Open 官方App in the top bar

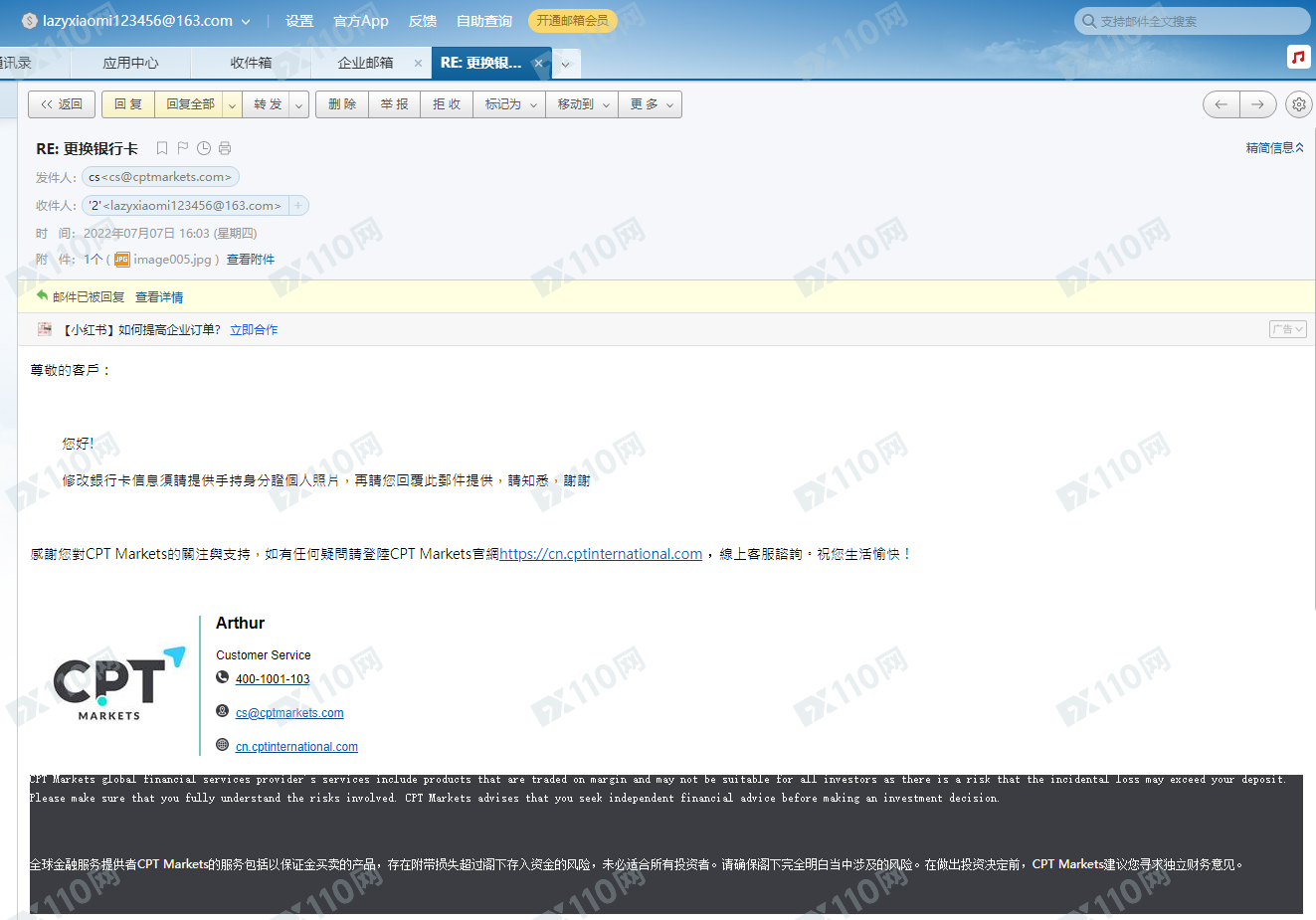[361, 21]
